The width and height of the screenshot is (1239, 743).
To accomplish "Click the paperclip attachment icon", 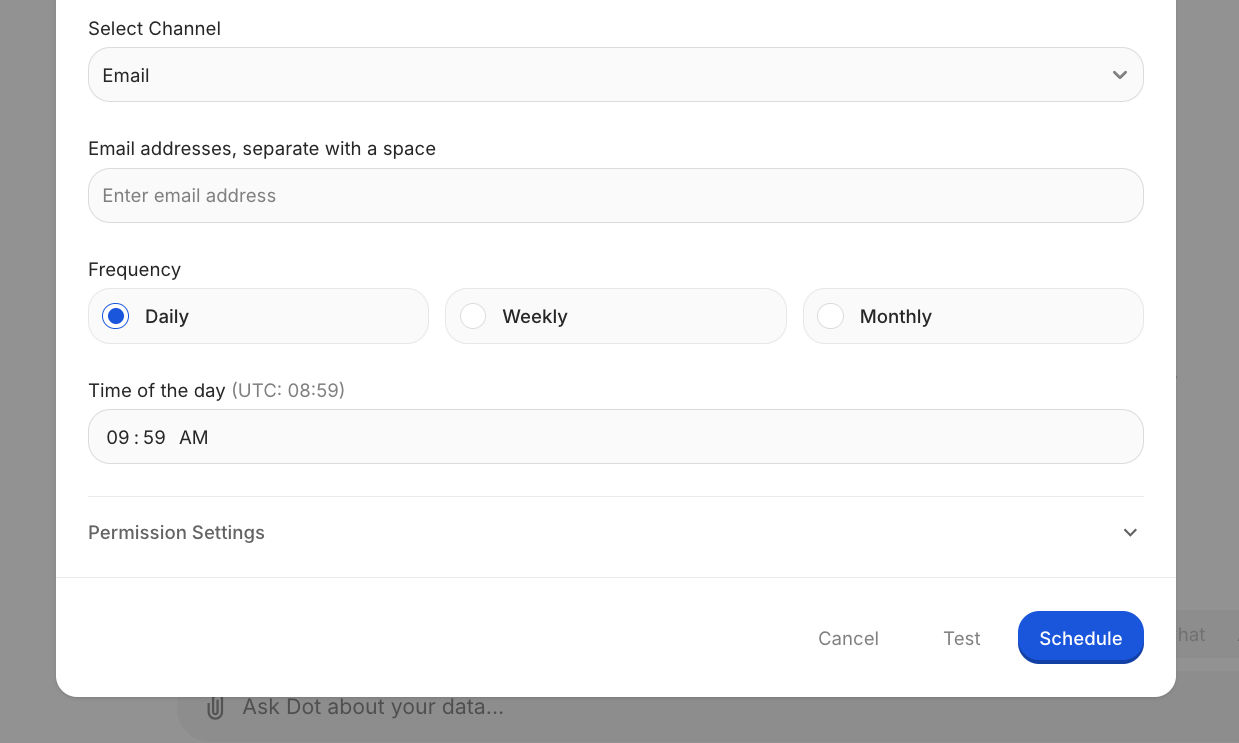I will click(x=214, y=708).
